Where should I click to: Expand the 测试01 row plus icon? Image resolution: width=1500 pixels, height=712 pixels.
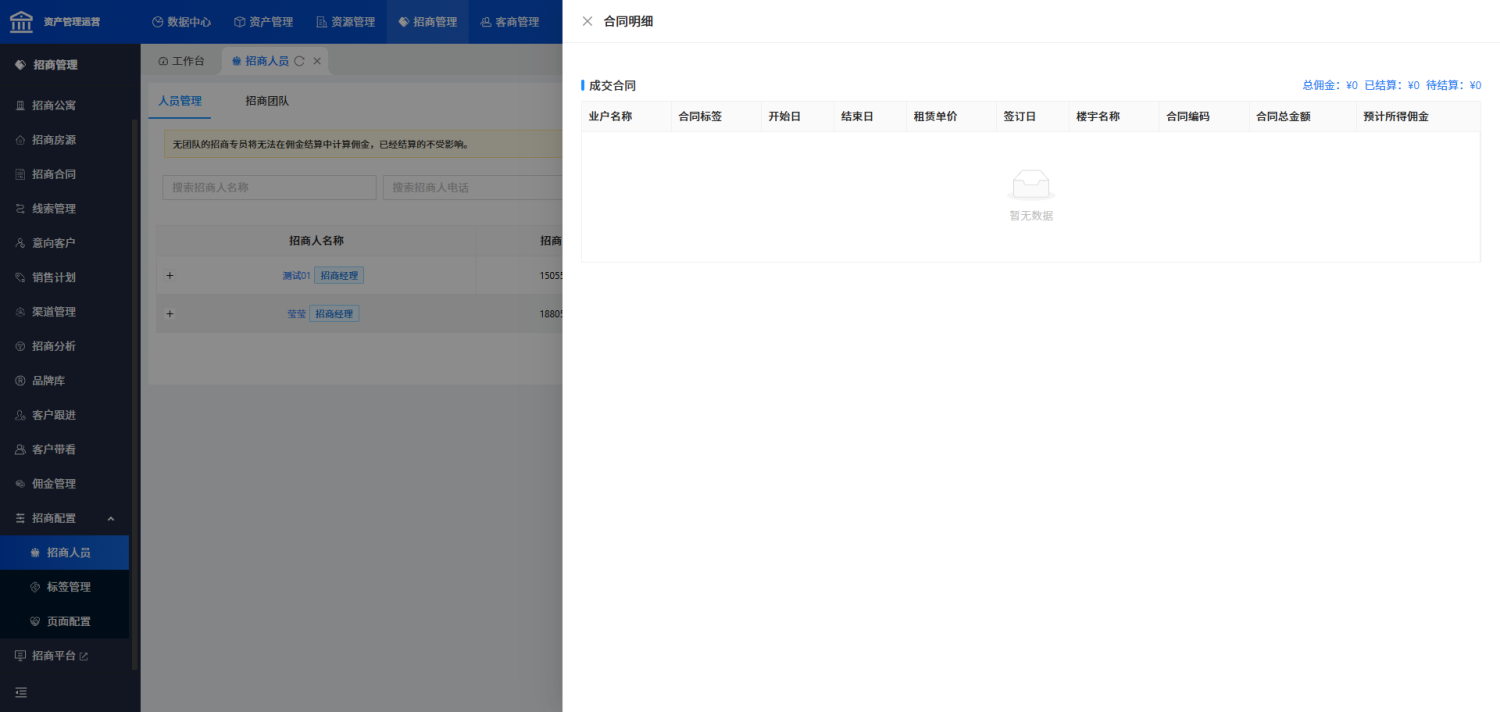pyautogui.click(x=169, y=276)
